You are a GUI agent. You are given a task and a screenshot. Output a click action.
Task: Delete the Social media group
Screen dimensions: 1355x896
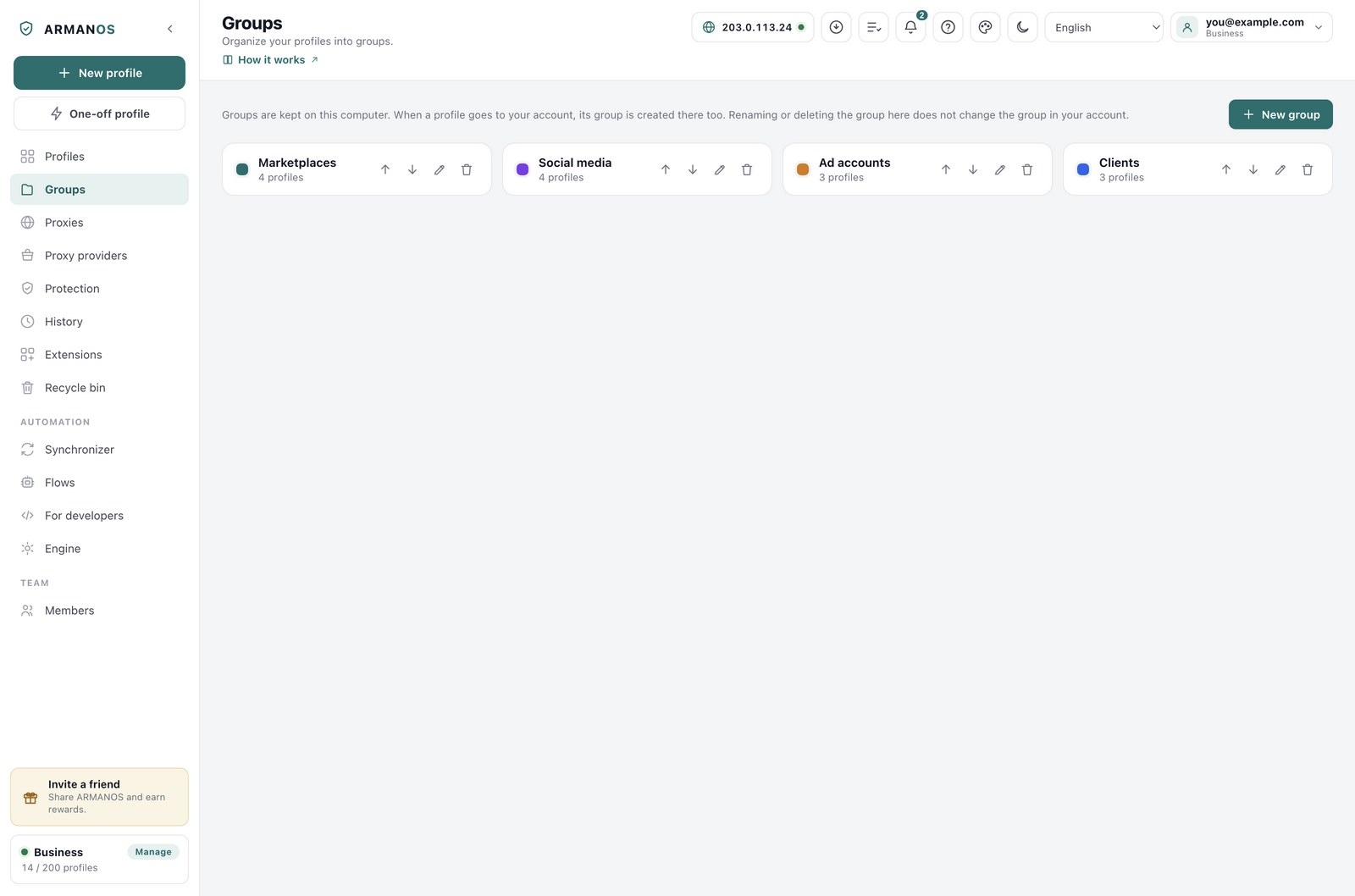click(x=747, y=169)
